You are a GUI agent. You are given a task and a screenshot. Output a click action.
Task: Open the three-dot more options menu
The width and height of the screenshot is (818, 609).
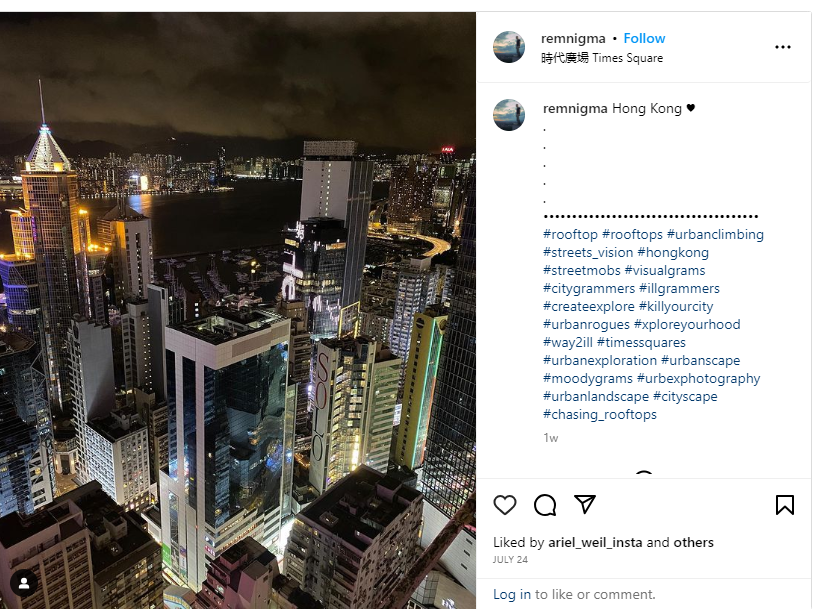coord(783,47)
